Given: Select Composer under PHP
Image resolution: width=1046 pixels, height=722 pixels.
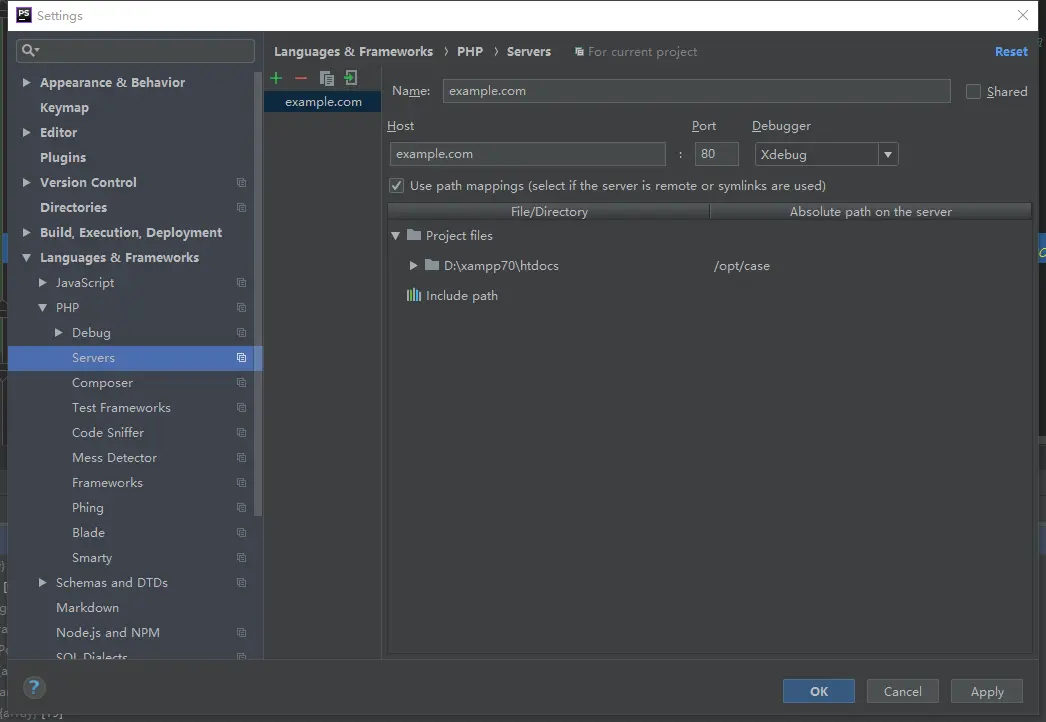Looking at the screenshot, I should (x=102, y=382).
